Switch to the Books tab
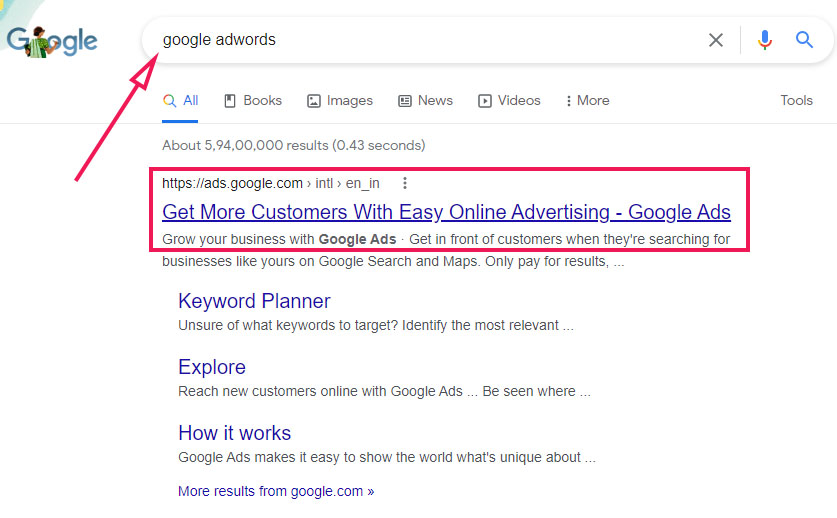 (x=252, y=100)
